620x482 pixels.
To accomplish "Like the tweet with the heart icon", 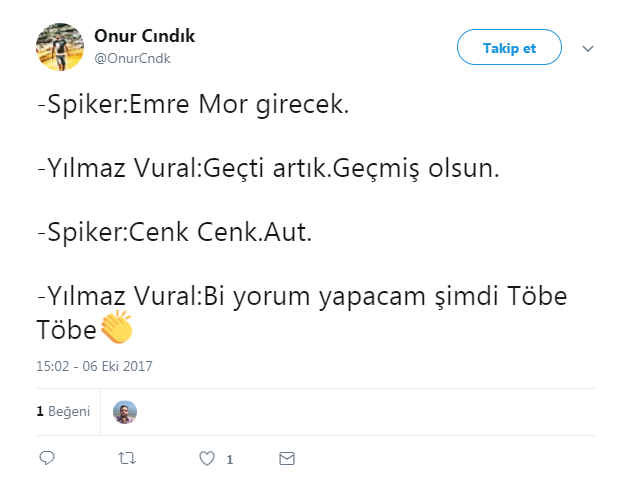I will click(x=207, y=458).
